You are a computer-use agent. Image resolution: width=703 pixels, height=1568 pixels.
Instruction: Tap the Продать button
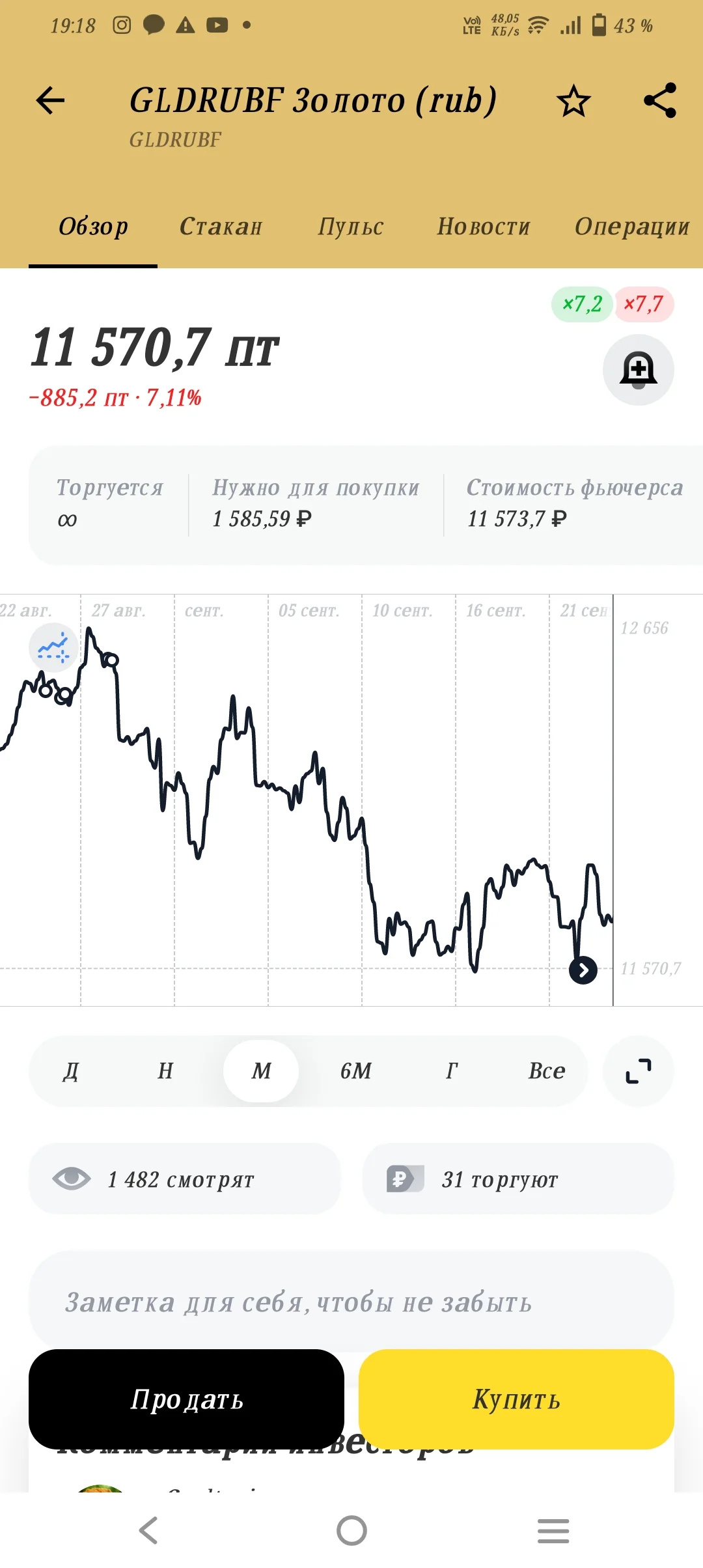point(186,1399)
